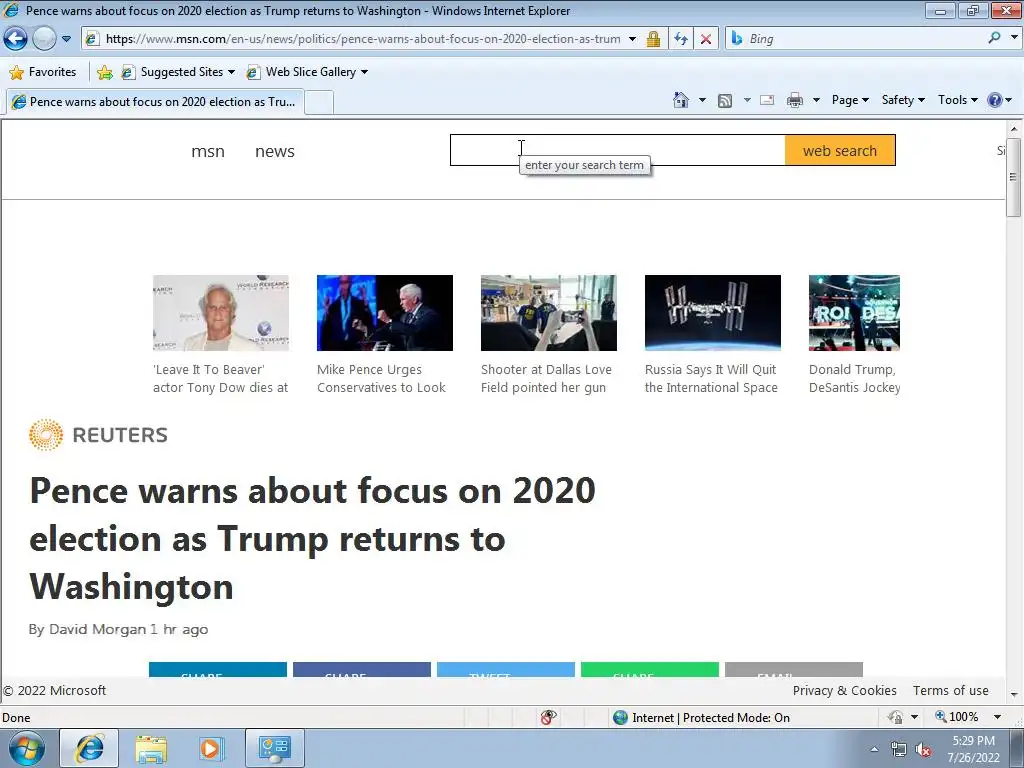The height and width of the screenshot is (768, 1024).
Task: Click the scrollbar down arrow
Action: 1014,695
